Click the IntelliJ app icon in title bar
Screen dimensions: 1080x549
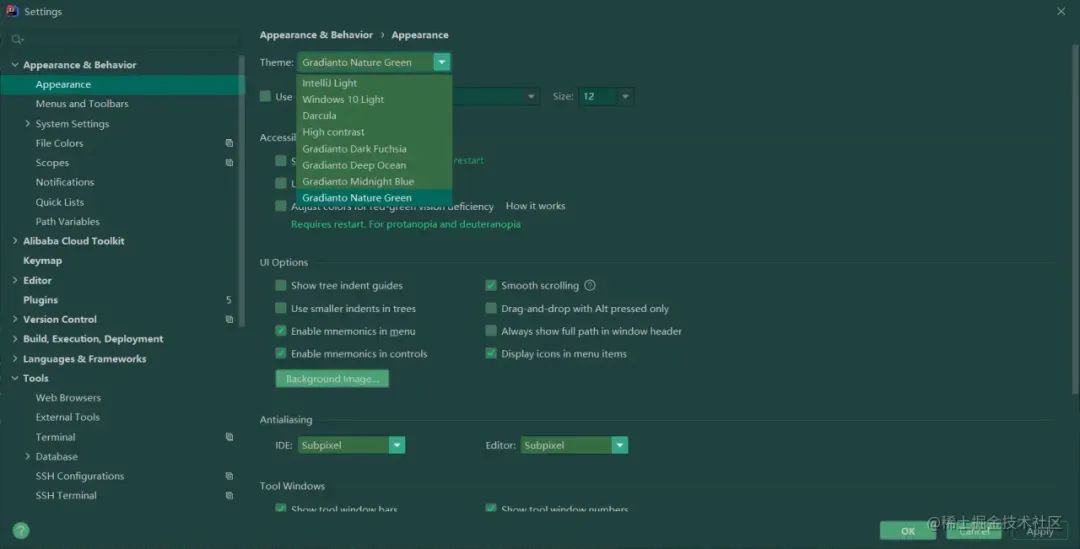click(12, 11)
